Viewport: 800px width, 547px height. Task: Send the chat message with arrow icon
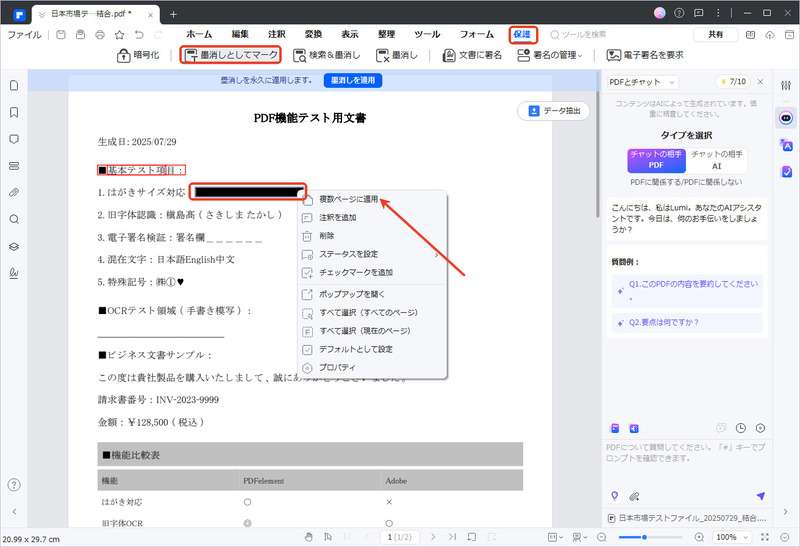pyautogui.click(x=761, y=495)
